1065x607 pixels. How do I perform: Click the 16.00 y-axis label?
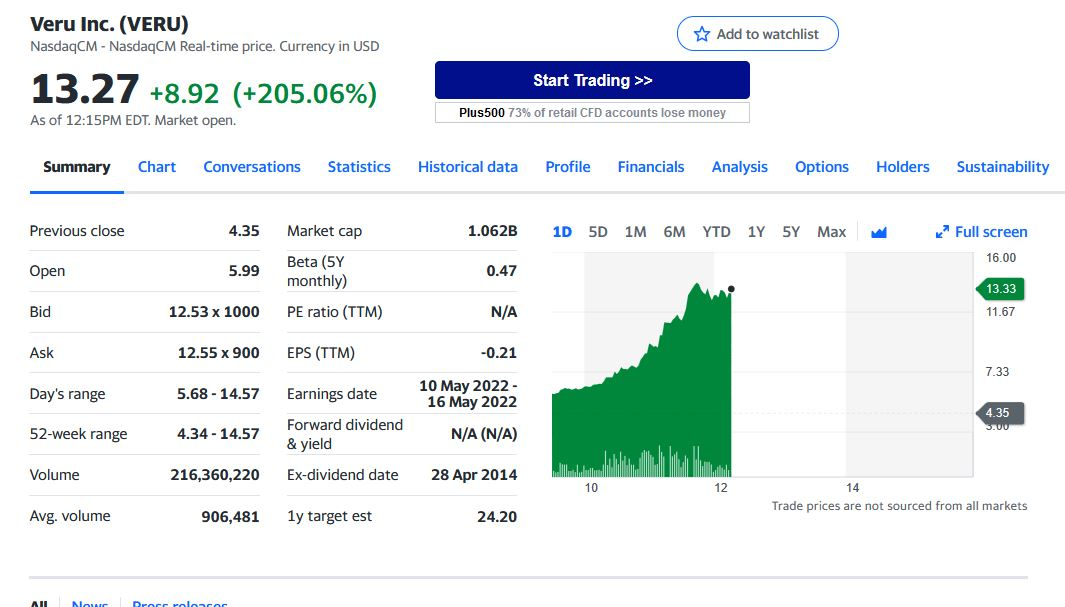point(1001,258)
